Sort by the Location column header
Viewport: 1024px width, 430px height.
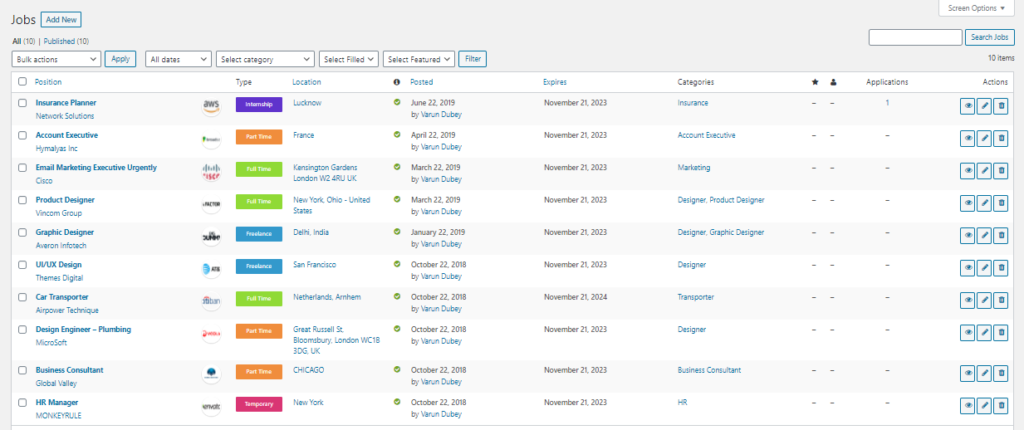coord(306,82)
